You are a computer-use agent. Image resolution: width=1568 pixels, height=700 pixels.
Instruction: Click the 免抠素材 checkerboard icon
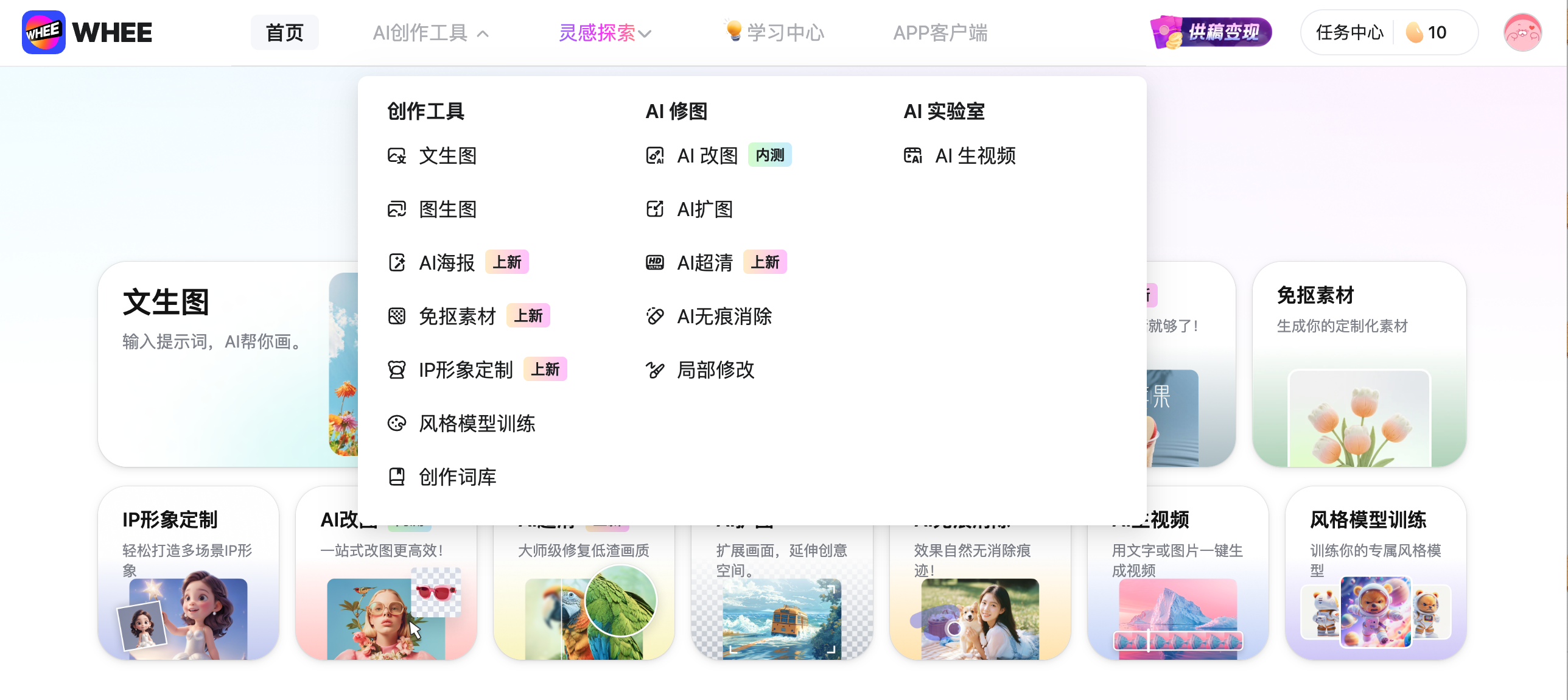[397, 317]
